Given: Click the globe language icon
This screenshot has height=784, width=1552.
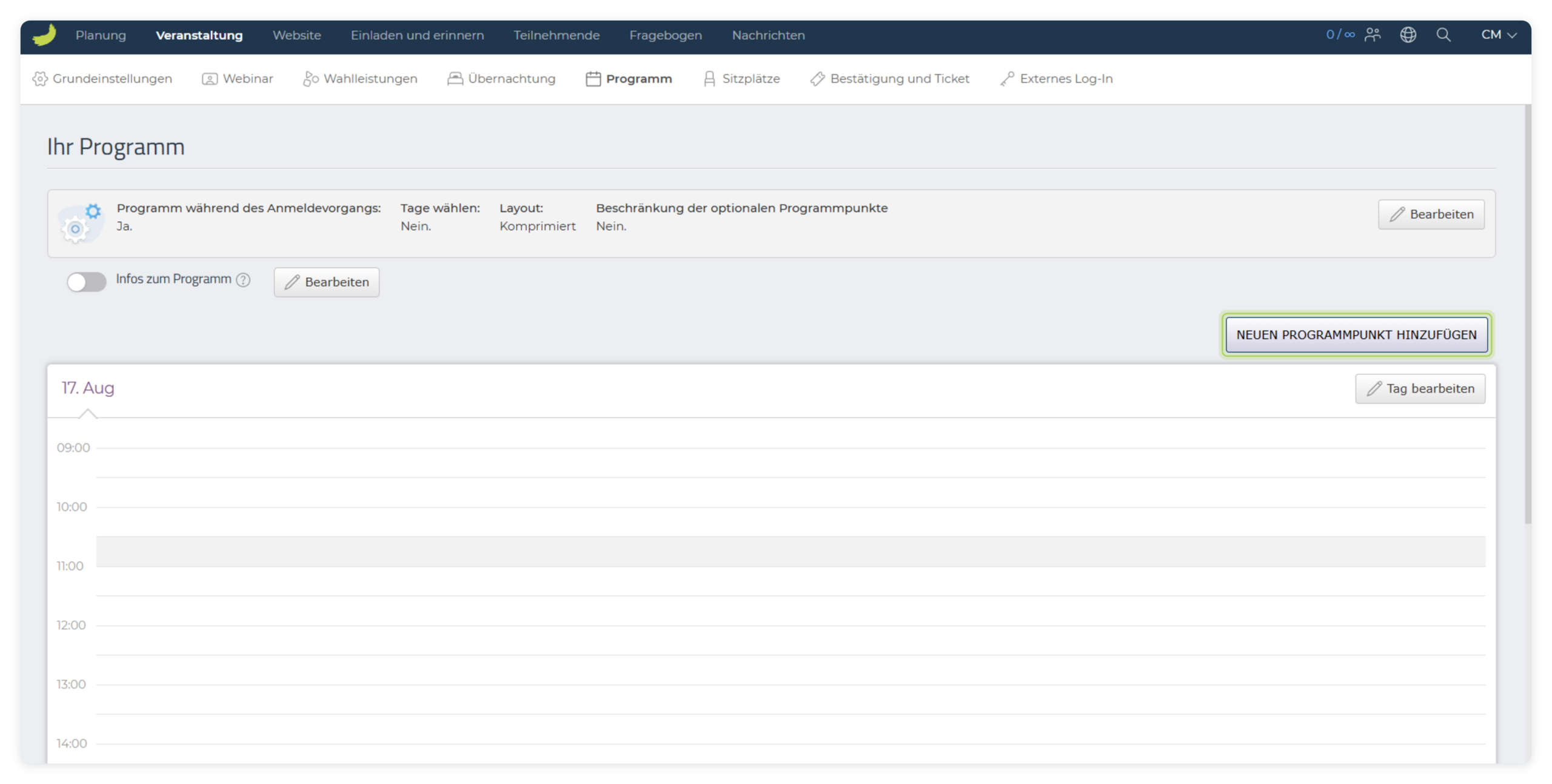Looking at the screenshot, I should point(1408,35).
